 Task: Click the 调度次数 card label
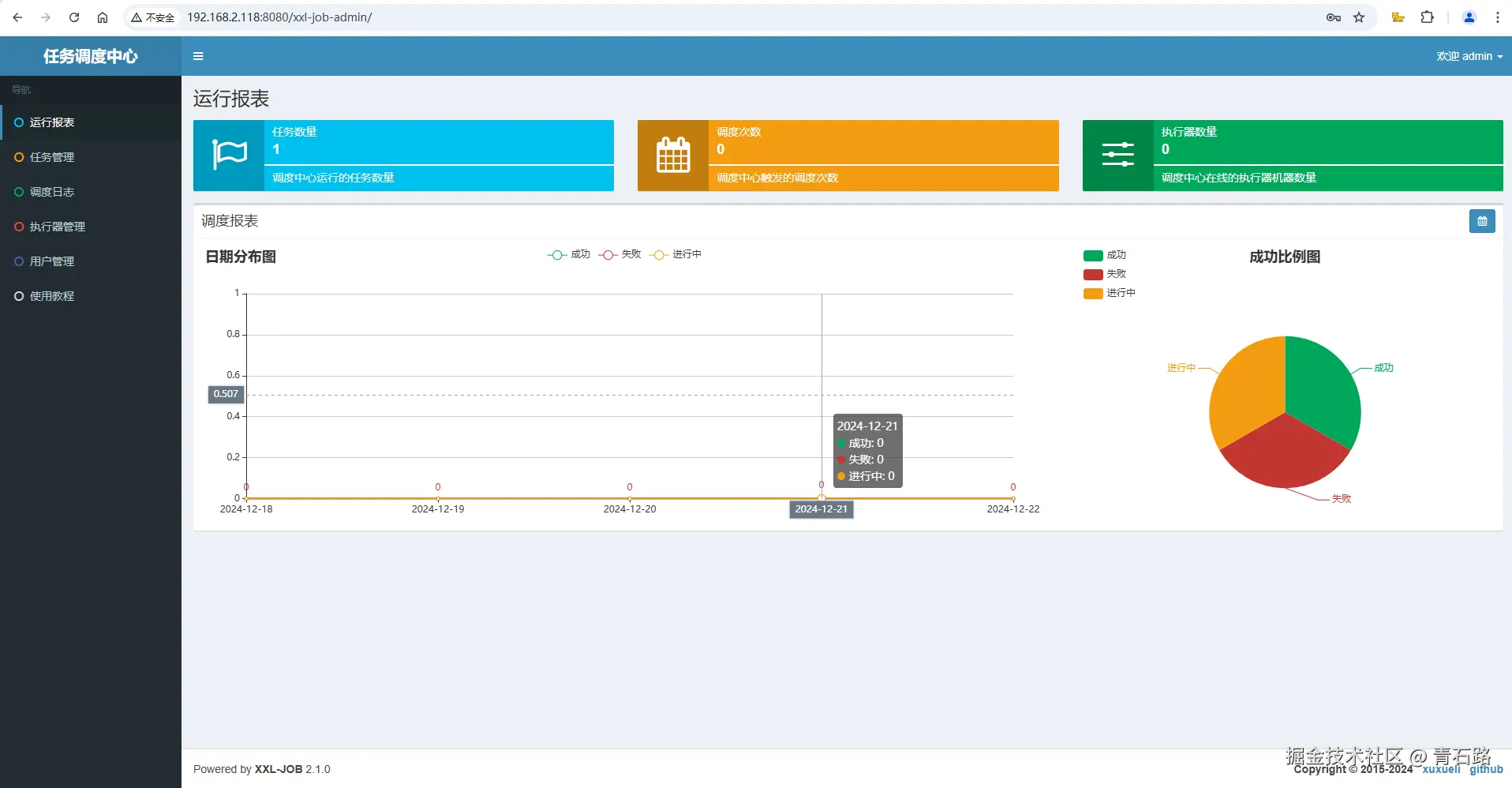[739, 132]
